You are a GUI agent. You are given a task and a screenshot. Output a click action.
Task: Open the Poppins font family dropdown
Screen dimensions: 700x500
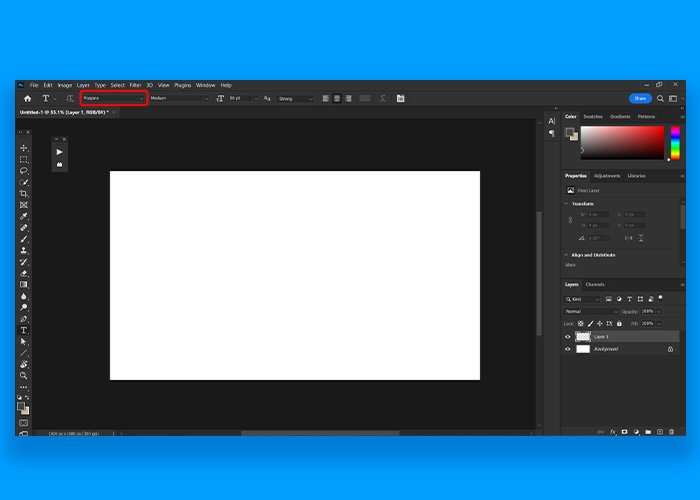pos(114,98)
